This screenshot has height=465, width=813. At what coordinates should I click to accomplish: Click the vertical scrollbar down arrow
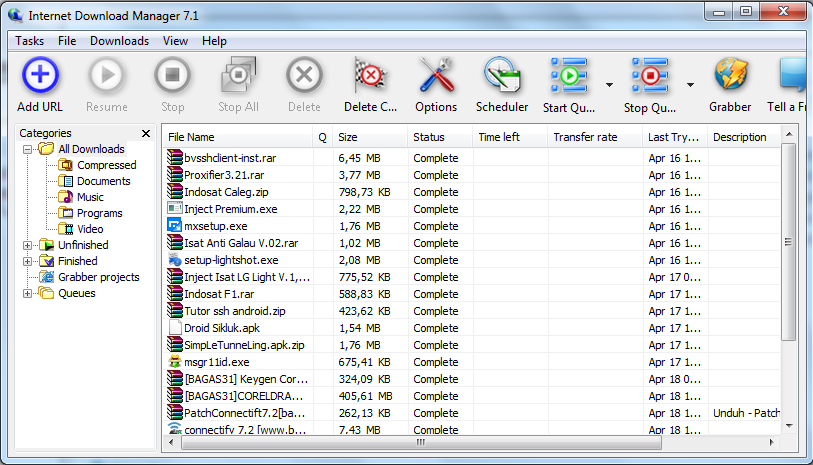(x=789, y=426)
